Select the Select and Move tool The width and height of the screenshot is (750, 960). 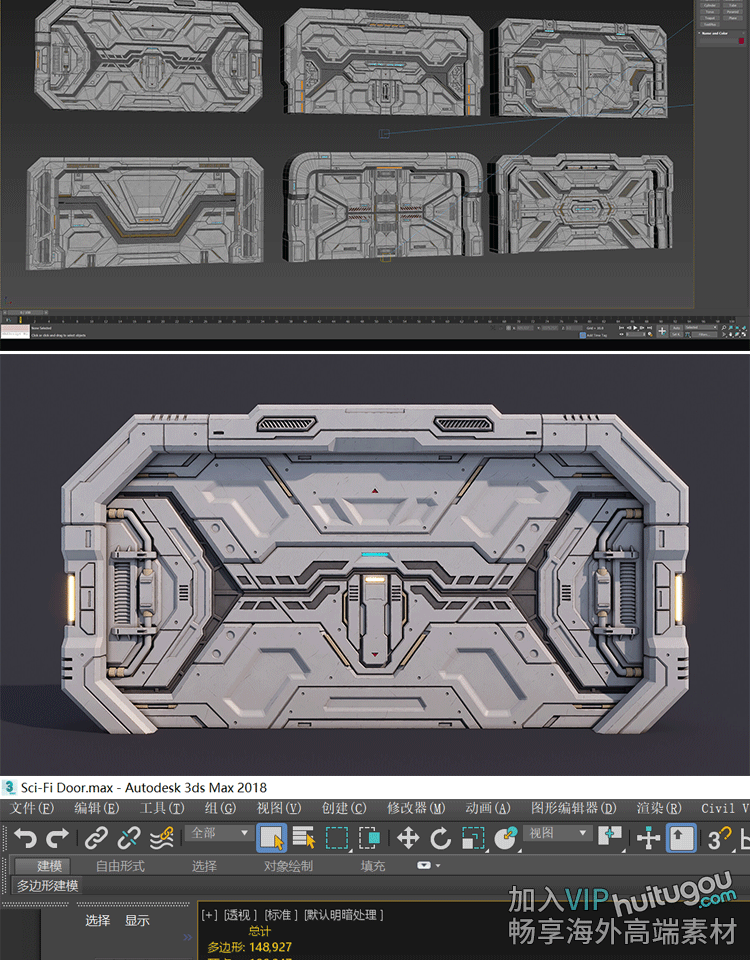point(408,838)
